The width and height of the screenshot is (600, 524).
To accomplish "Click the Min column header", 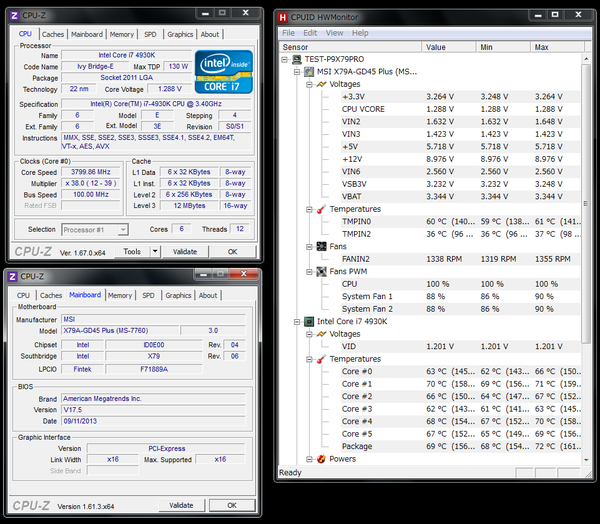I will [x=503, y=47].
